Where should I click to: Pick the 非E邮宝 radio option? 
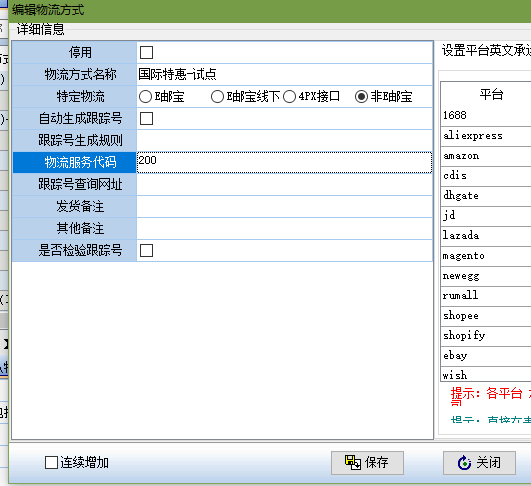point(361,97)
